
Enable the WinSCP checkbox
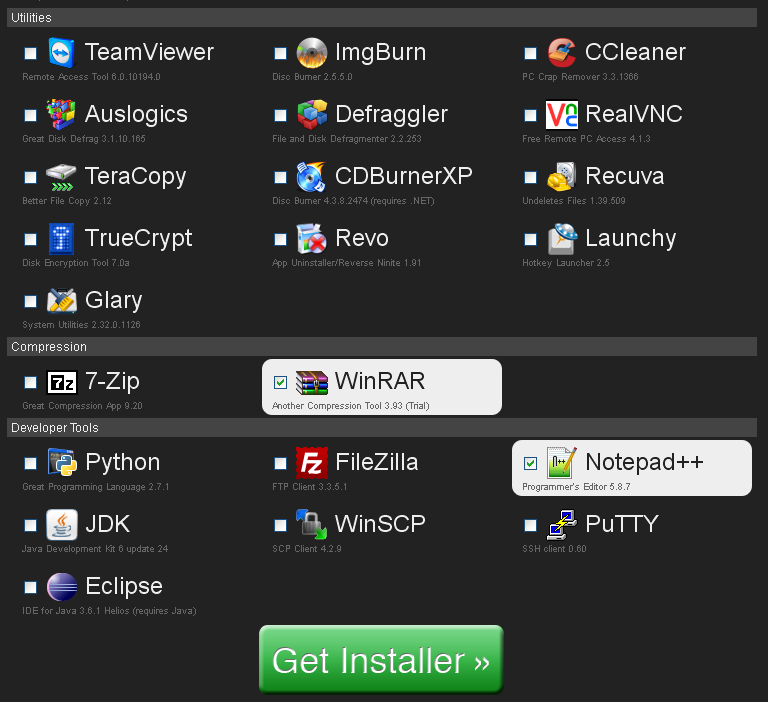(280, 525)
